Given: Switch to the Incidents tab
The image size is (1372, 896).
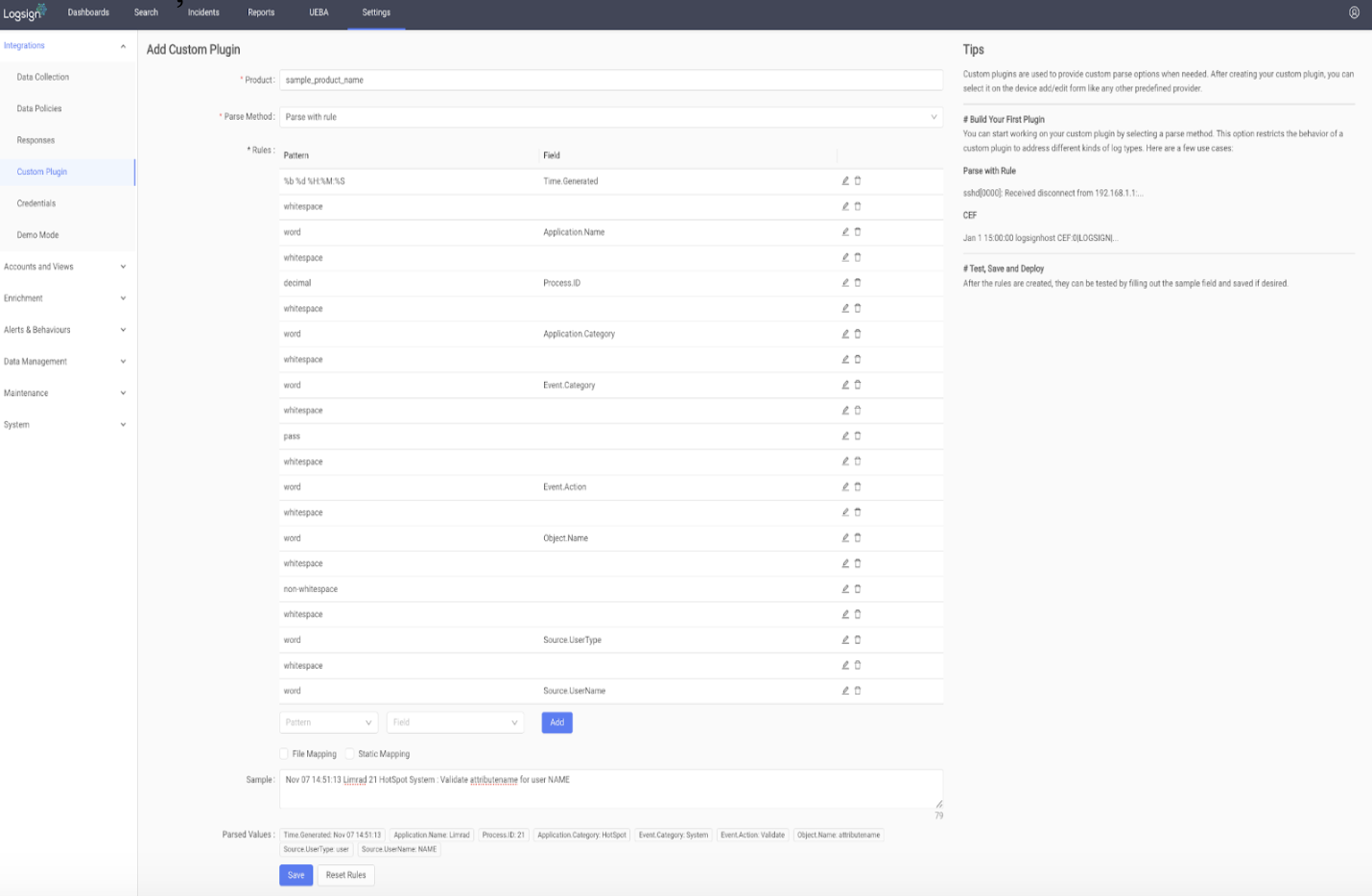Looking at the screenshot, I should [x=203, y=12].
